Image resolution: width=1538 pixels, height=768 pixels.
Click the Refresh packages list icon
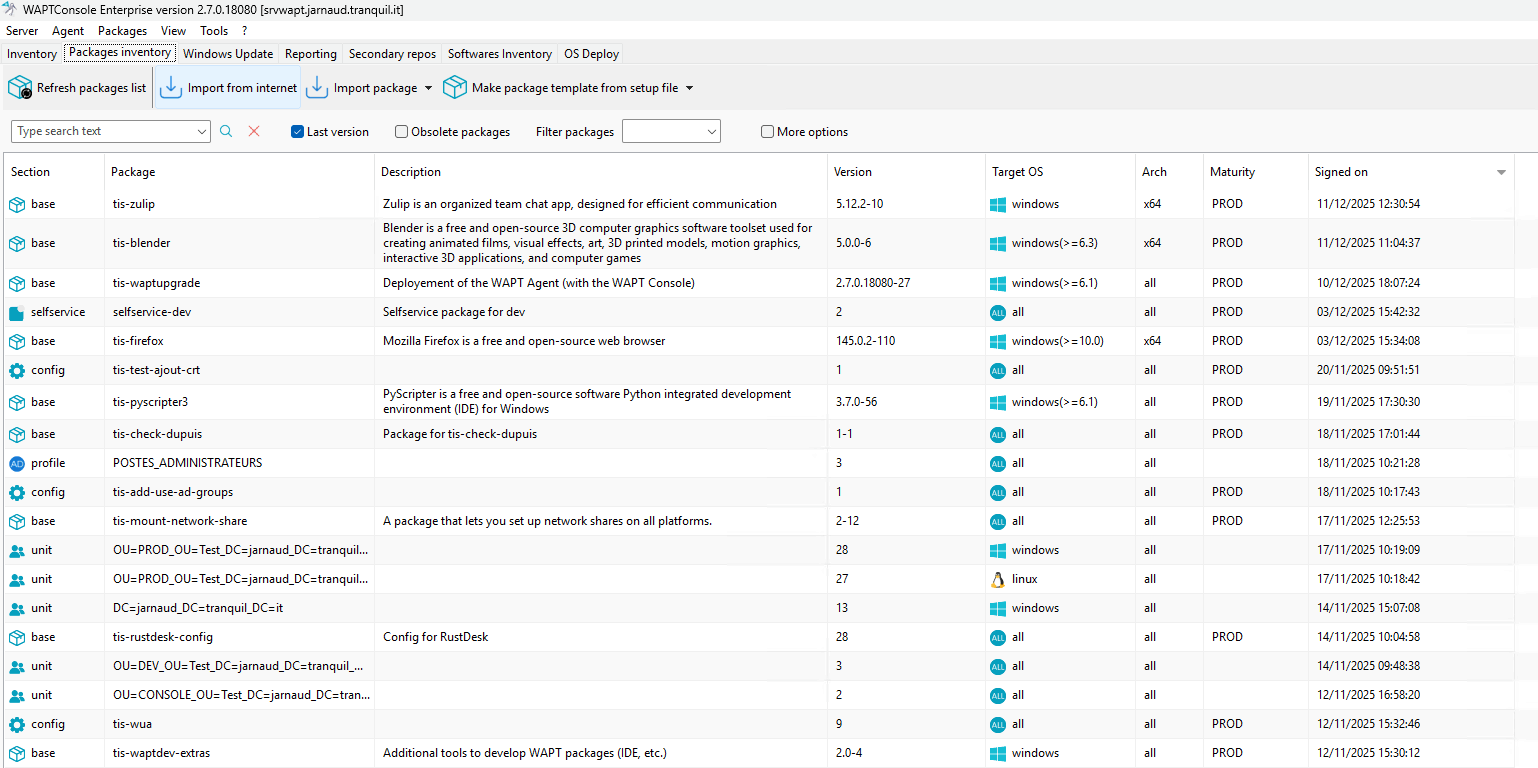click(x=20, y=88)
